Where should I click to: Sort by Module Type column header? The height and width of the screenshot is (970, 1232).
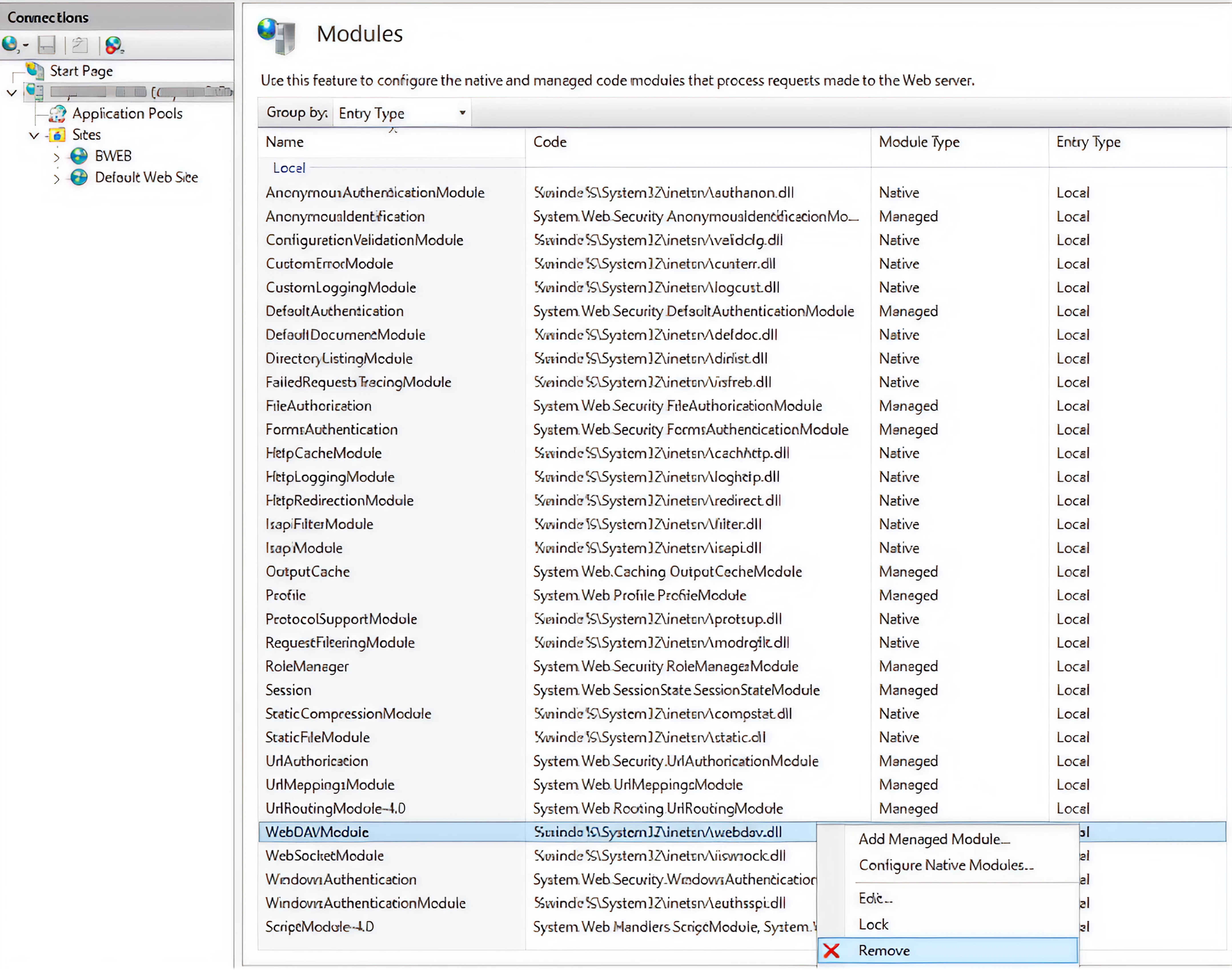959,142
